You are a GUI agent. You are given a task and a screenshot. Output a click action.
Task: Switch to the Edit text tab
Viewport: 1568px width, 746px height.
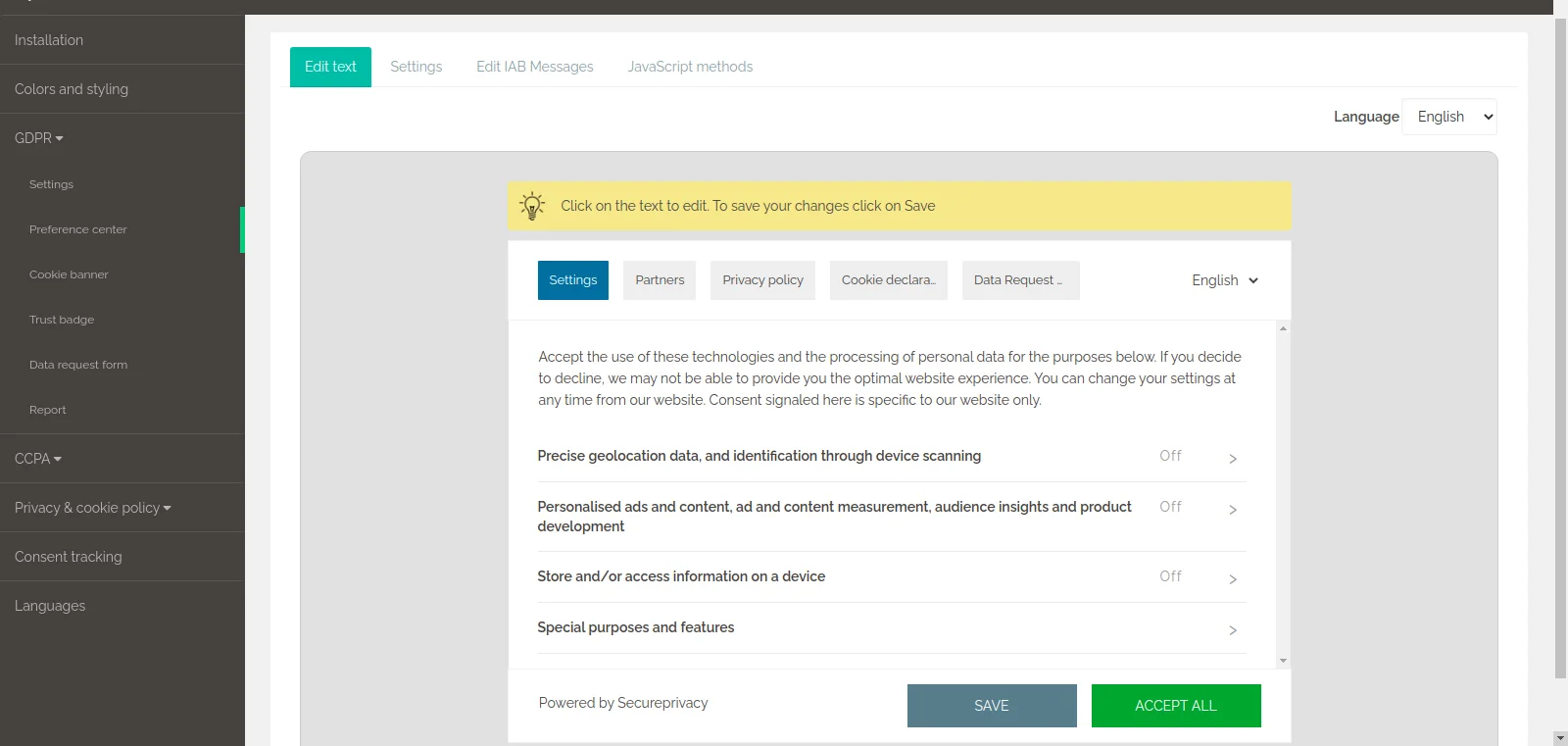coord(330,67)
